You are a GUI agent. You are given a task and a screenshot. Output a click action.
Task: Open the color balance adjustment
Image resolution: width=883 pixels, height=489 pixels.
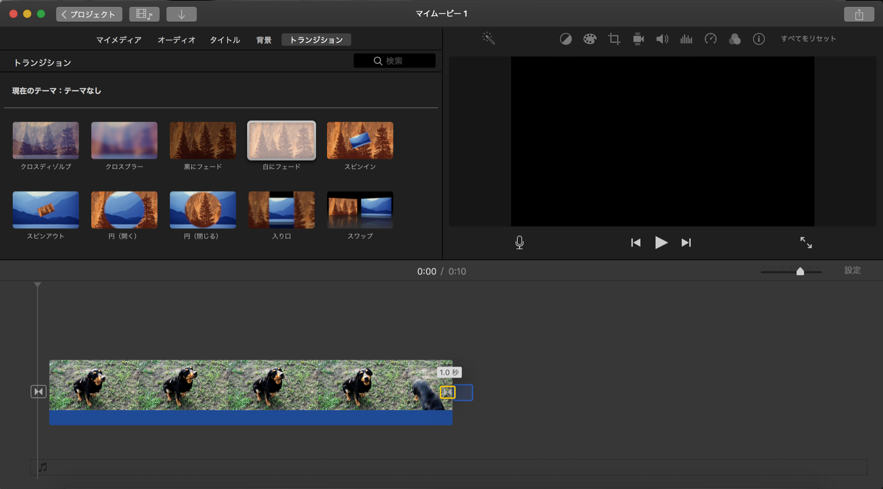[x=565, y=39]
